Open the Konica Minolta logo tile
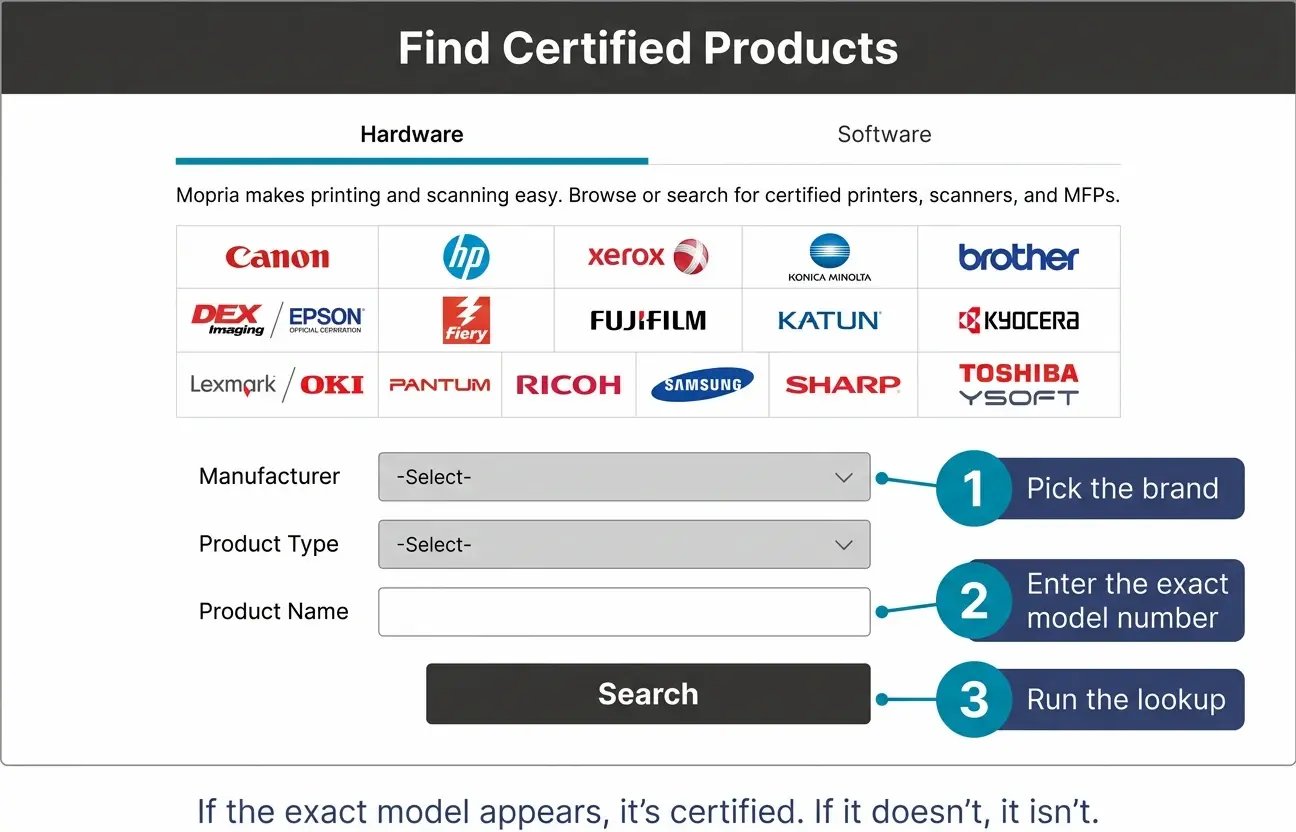Screen dimensions: 1296x832 (829, 257)
